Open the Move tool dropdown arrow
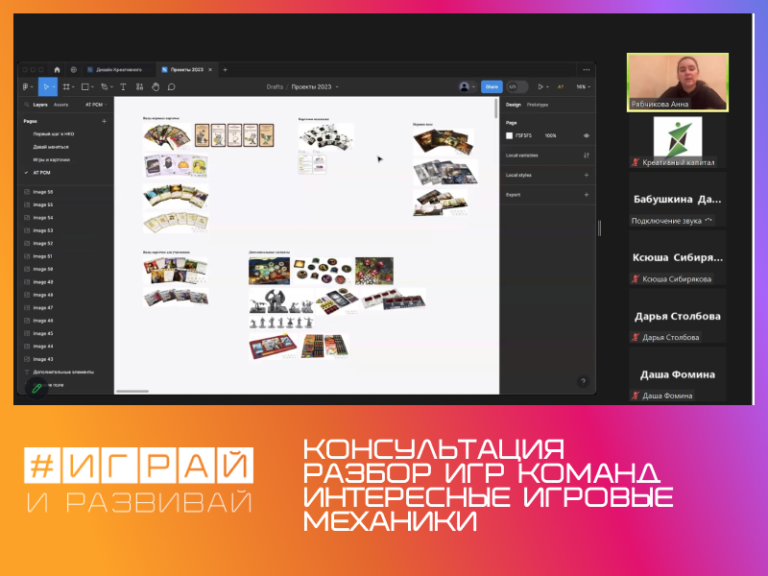 coord(53,87)
